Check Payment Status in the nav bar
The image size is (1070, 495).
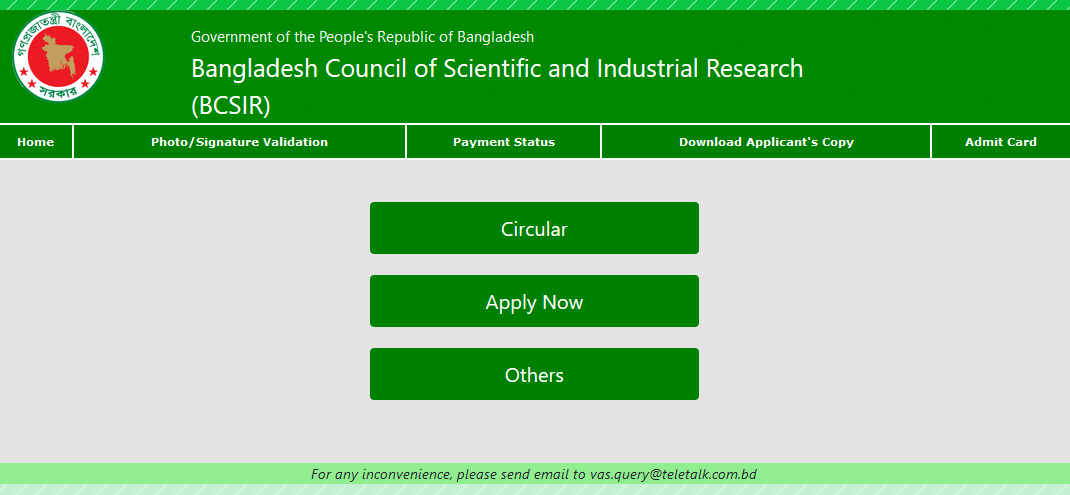coord(504,142)
